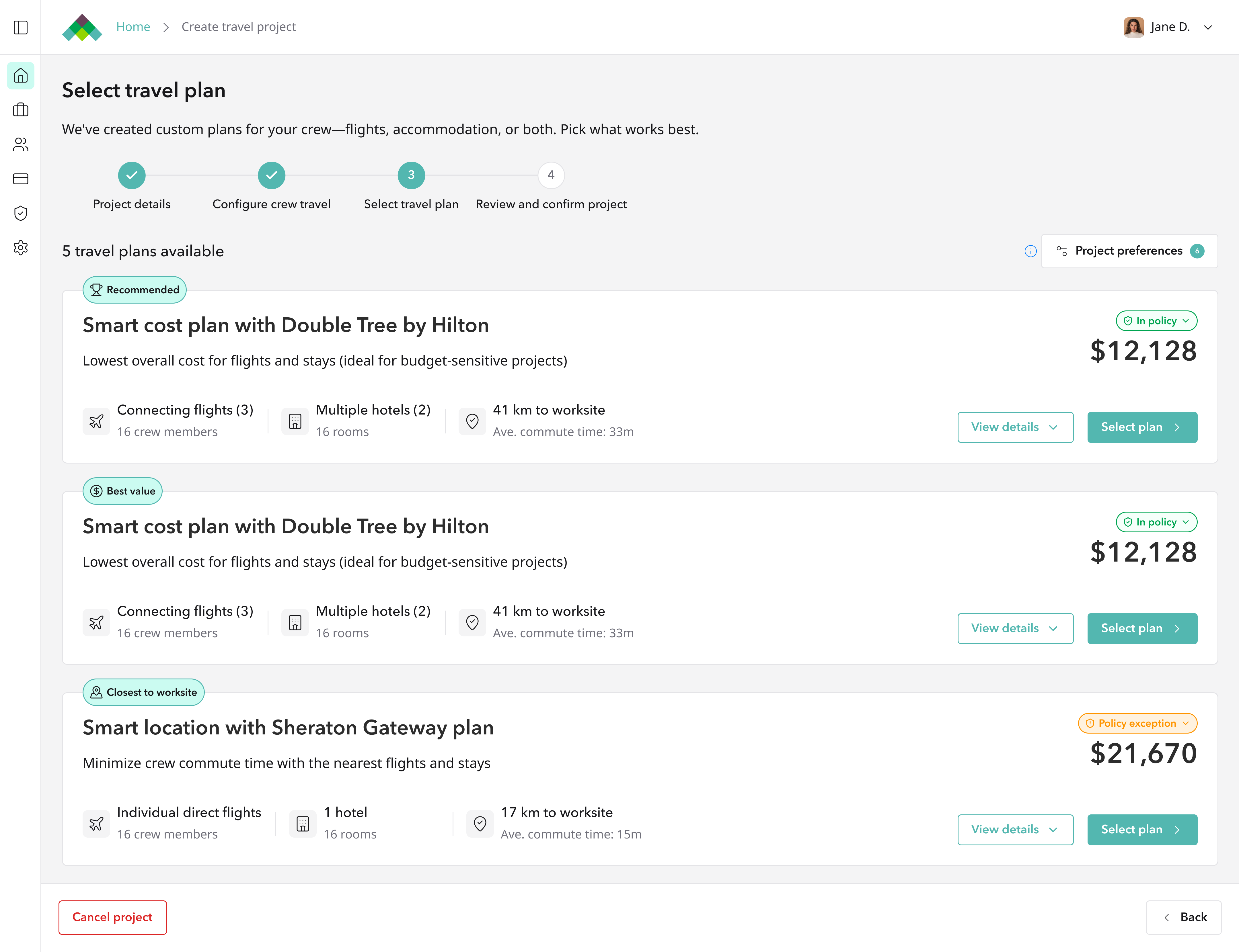
Task: Click the Configure crew travel completed step
Action: tap(272, 175)
